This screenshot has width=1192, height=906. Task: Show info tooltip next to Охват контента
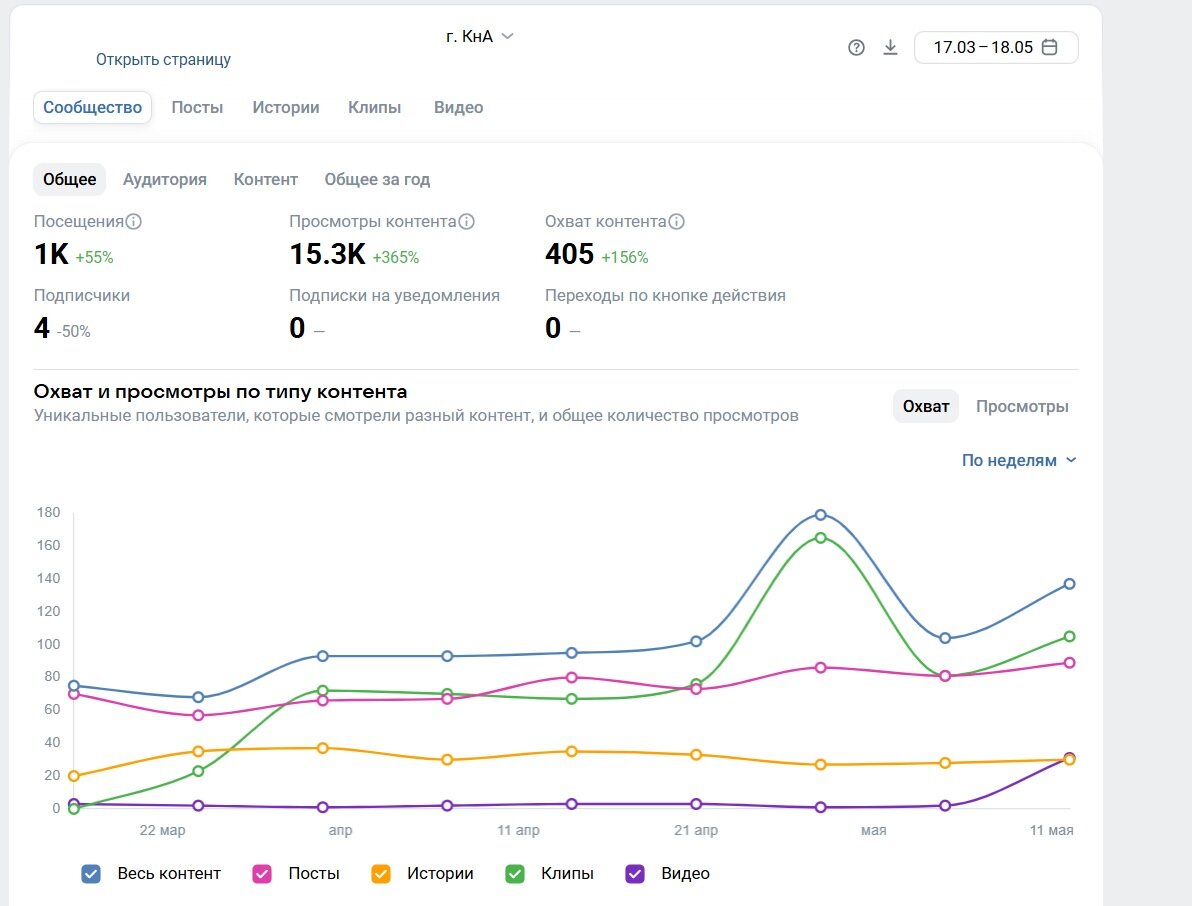pos(677,221)
